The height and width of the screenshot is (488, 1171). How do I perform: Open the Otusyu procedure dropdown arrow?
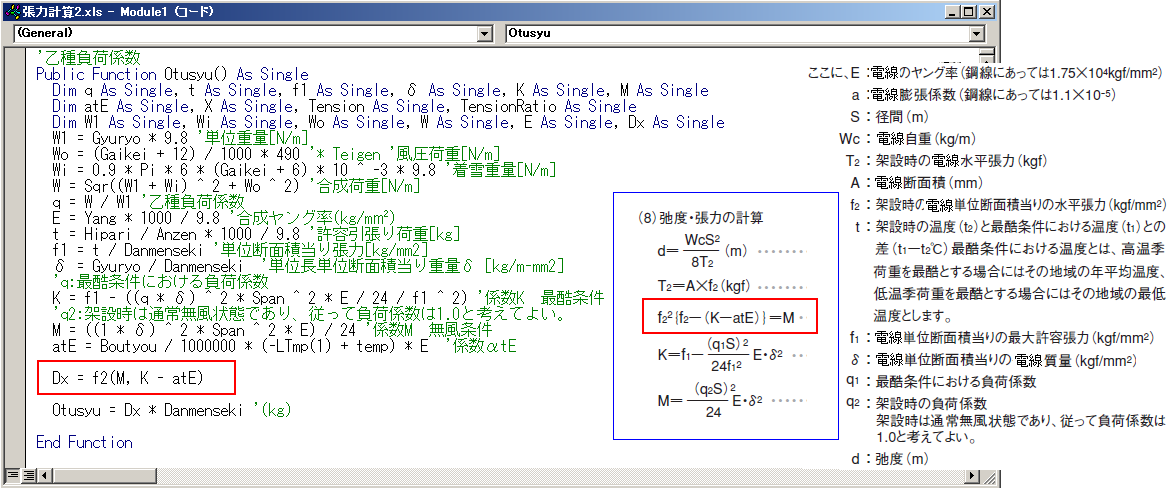click(978, 34)
